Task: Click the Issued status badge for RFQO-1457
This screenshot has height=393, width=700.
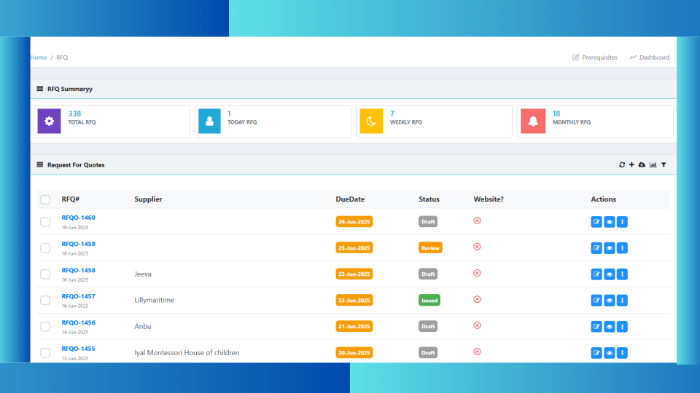Action: (429, 301)
